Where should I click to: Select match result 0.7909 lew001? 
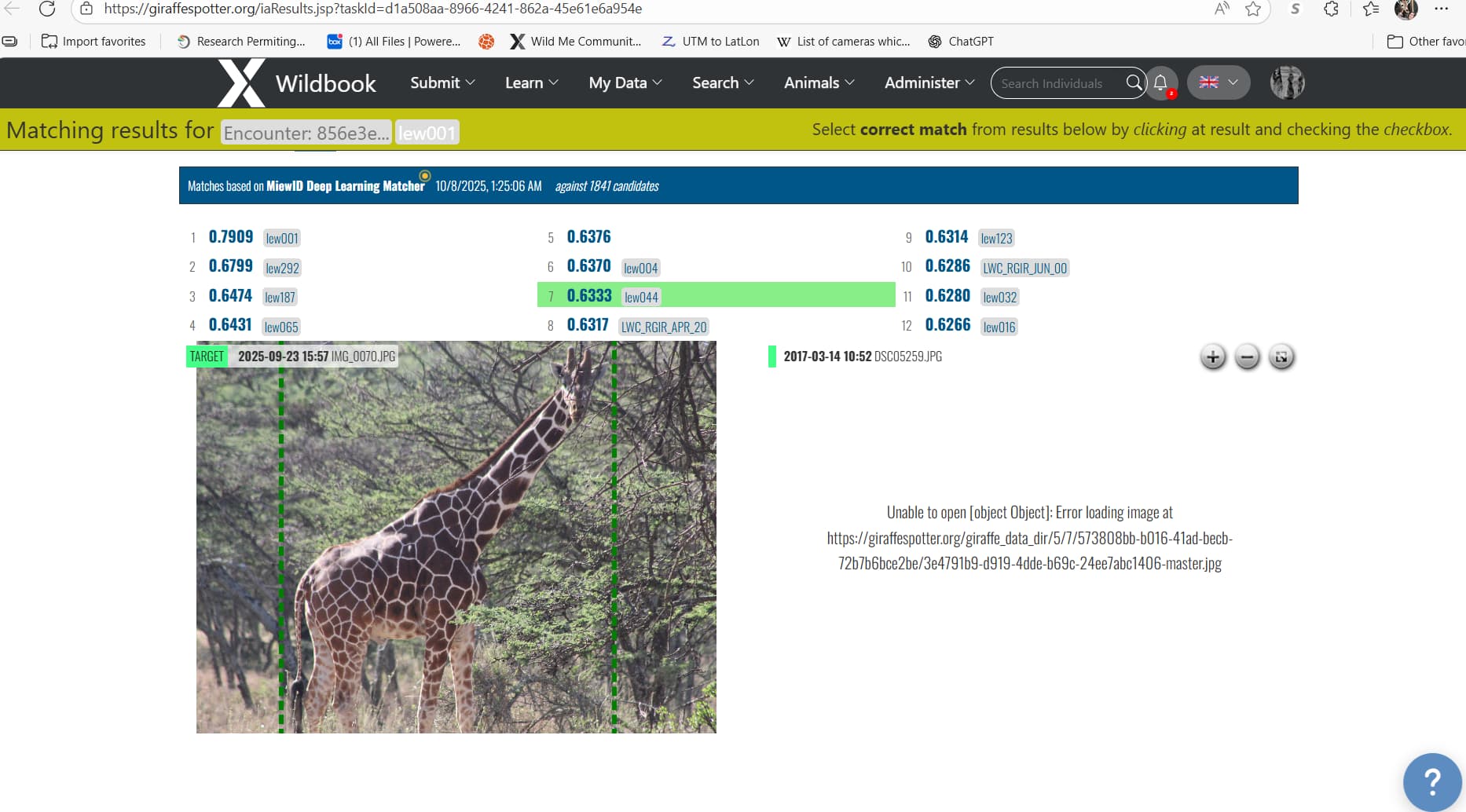tap(231, 237)
